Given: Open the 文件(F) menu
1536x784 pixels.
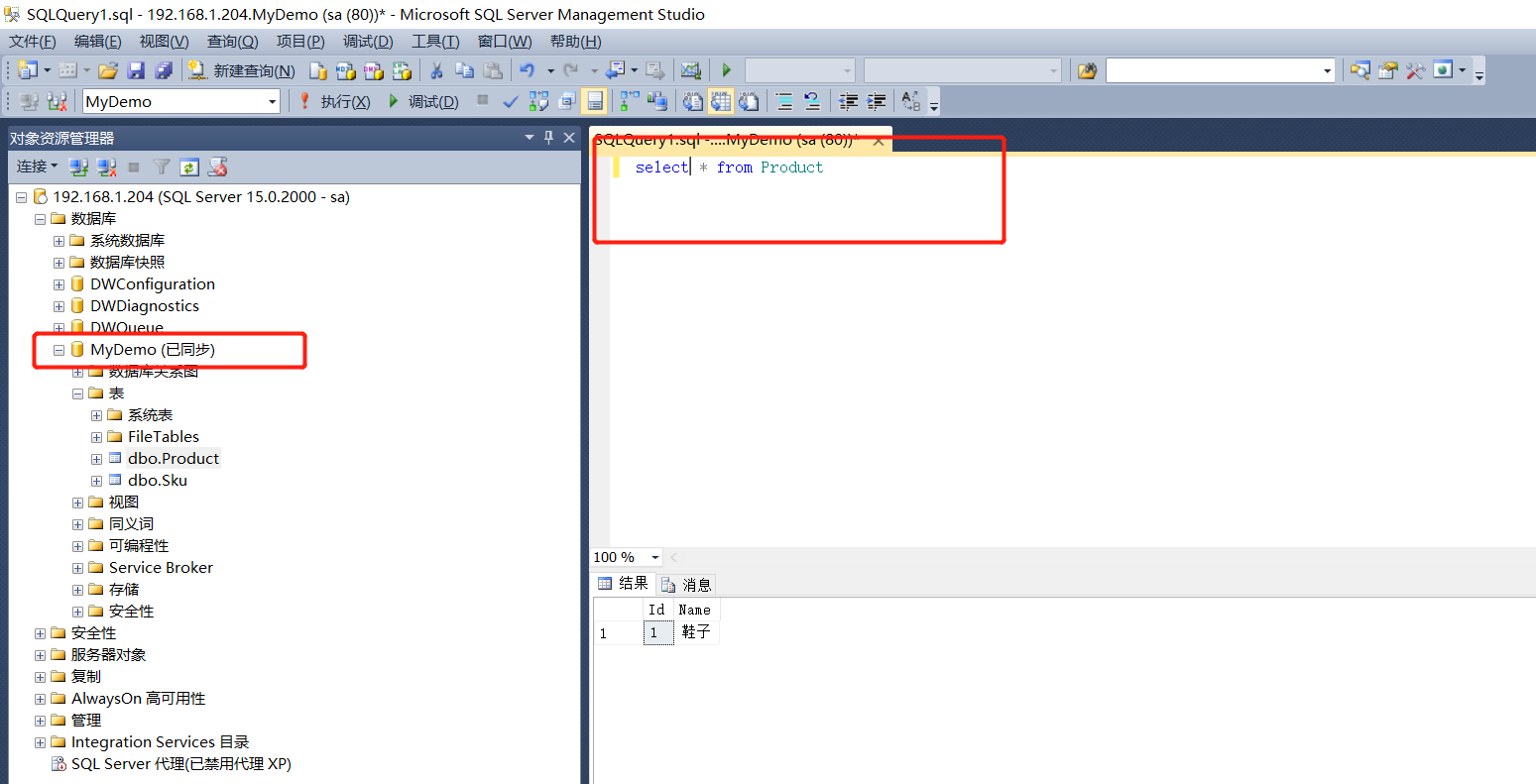Looking at the screenshot, I should coord(33,41).
